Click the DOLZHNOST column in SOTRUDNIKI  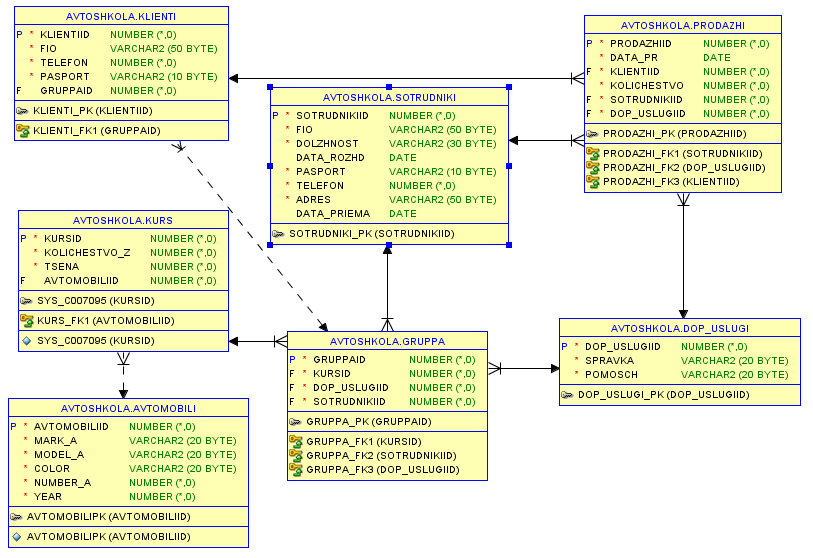click(x=327, y=144)
